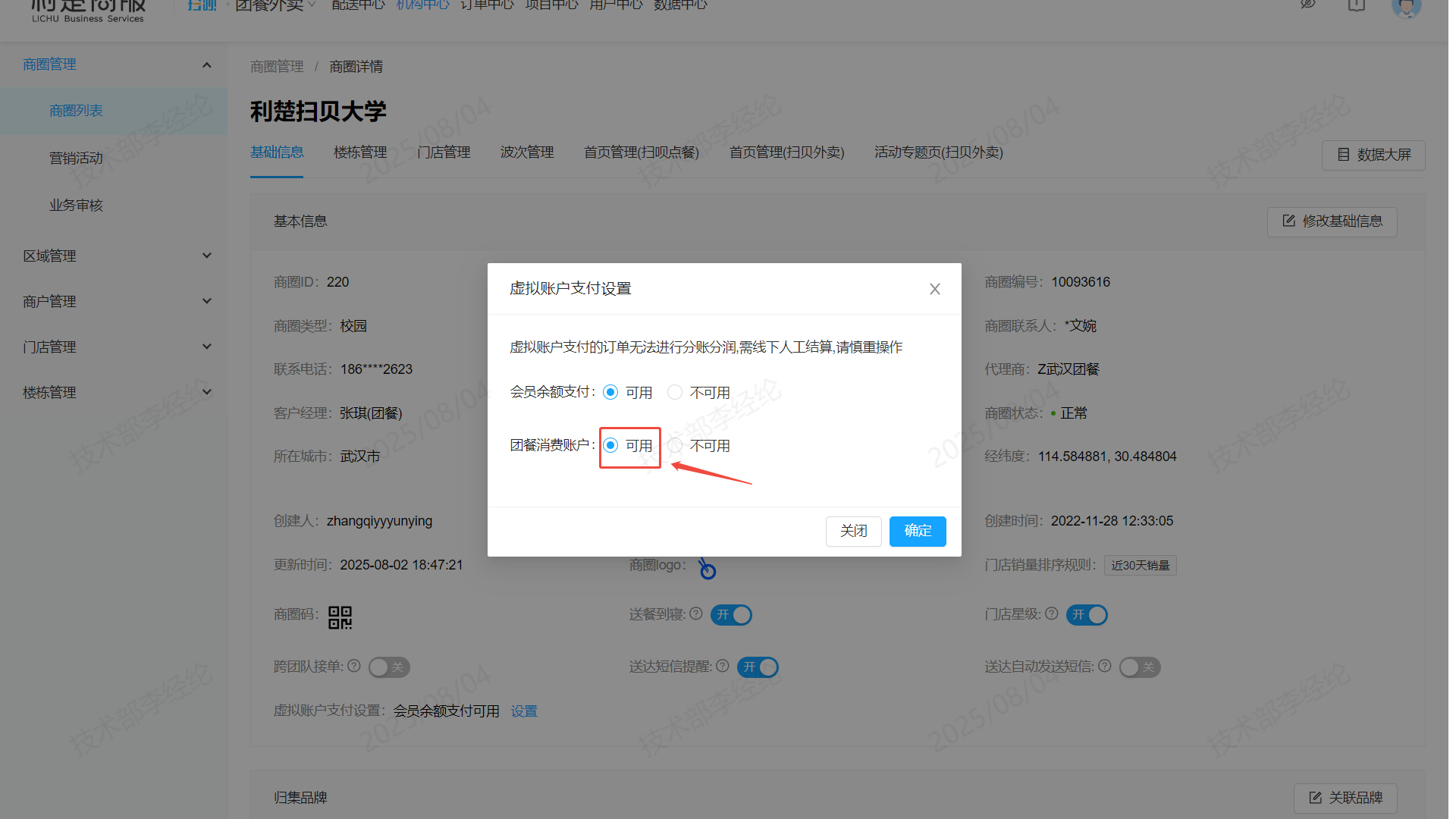Viewport: 1456px width, 819px height.
Task: Collapse the 商圈管理 sidebar section
Action: [x=206, y=65]
